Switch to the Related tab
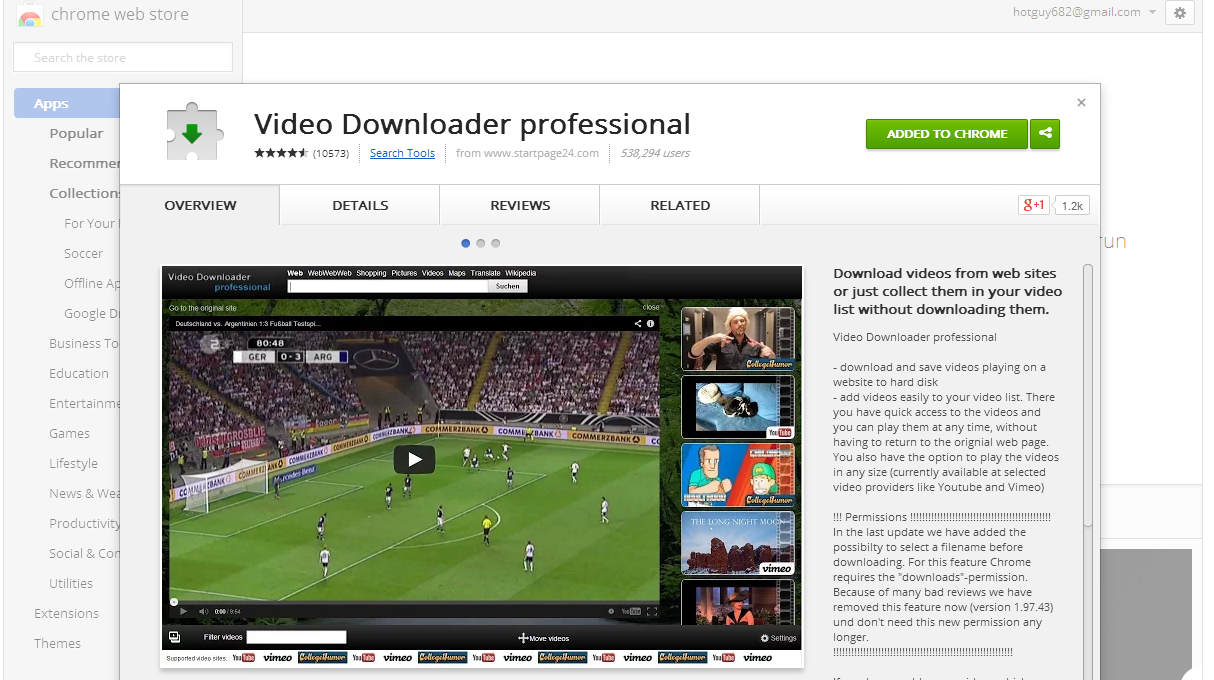The width and height of the screenshot is (1214, 680). coord(680,205)
